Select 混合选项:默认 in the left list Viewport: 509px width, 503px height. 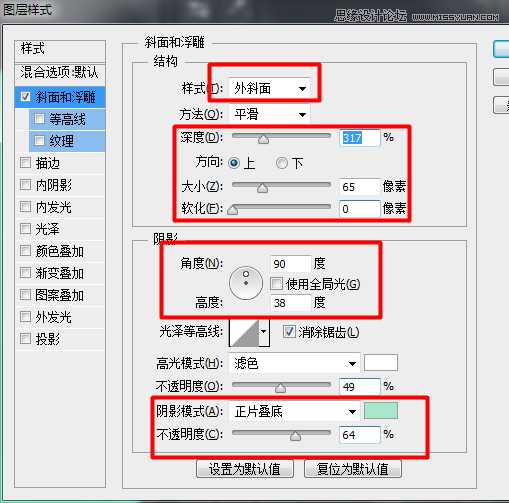60,73
